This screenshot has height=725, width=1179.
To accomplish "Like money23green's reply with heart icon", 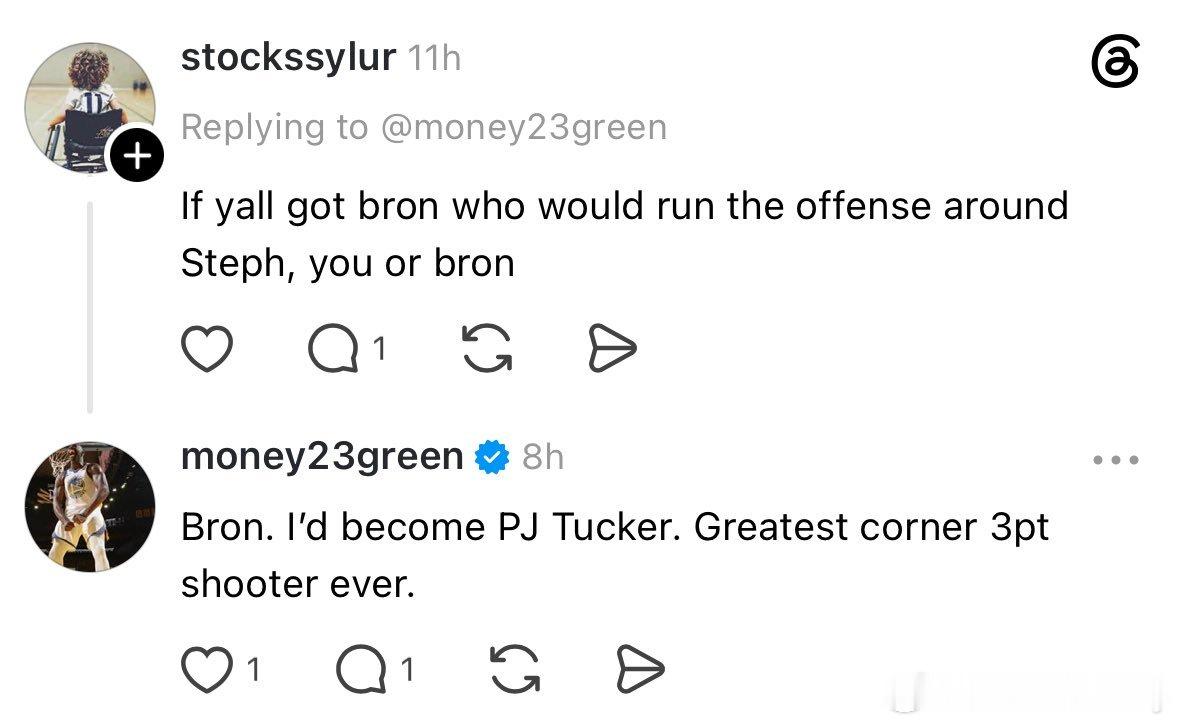I will tap(207, 669).
